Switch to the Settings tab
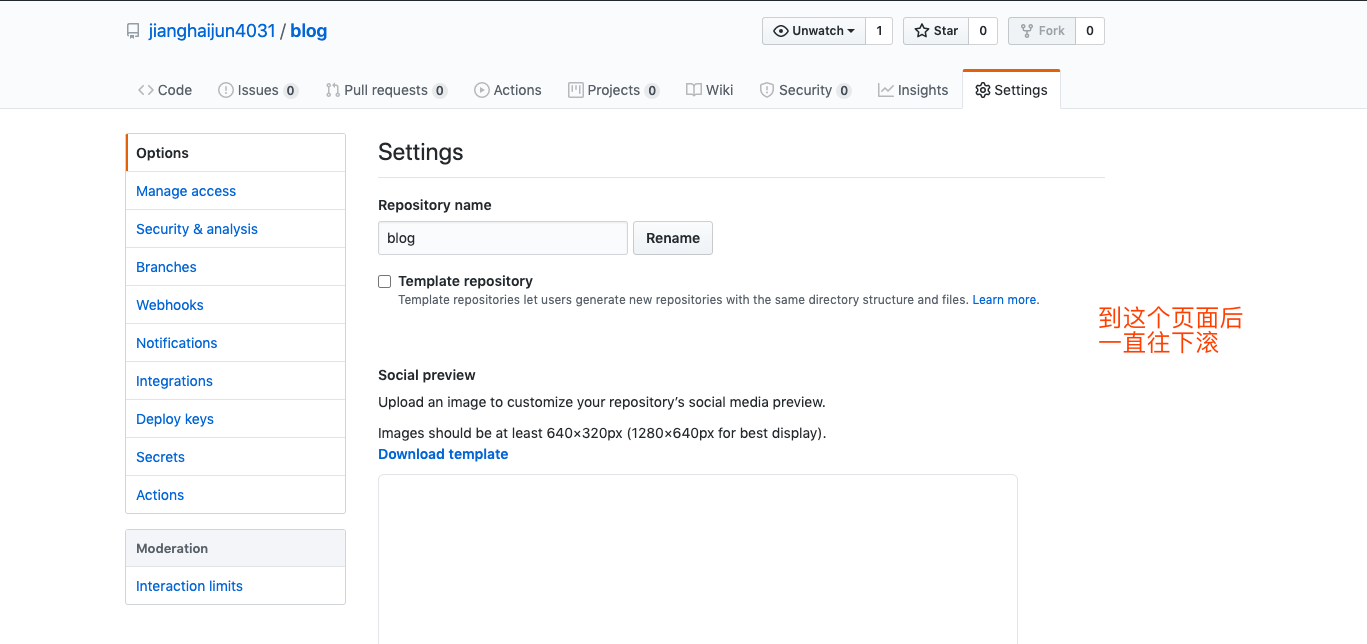The width and height of the screenshot is (1367, 644). pyautogui.click(x=1011, y=90)
